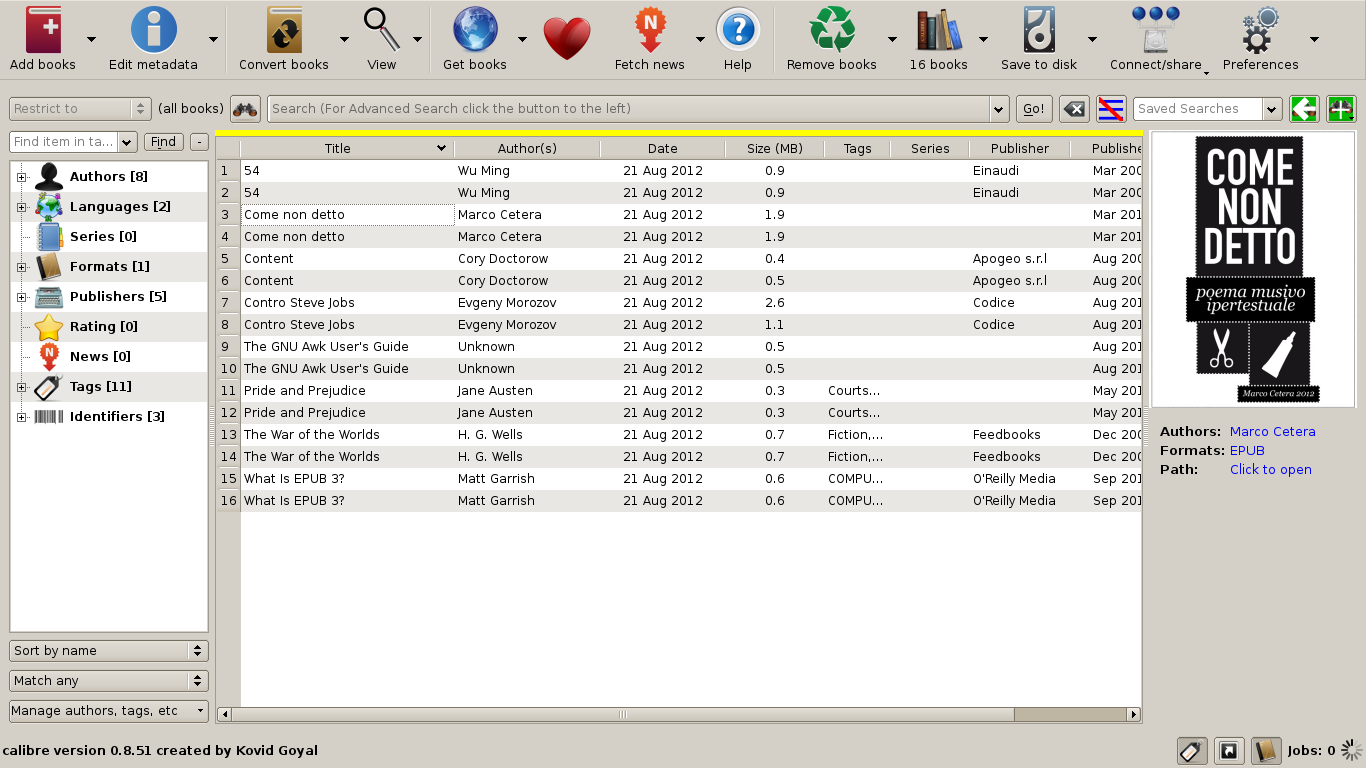The height and width of the screenshot is (768, 1366).
Task: Clear the search with reset icon
Action: click(x=1074, y=109)
